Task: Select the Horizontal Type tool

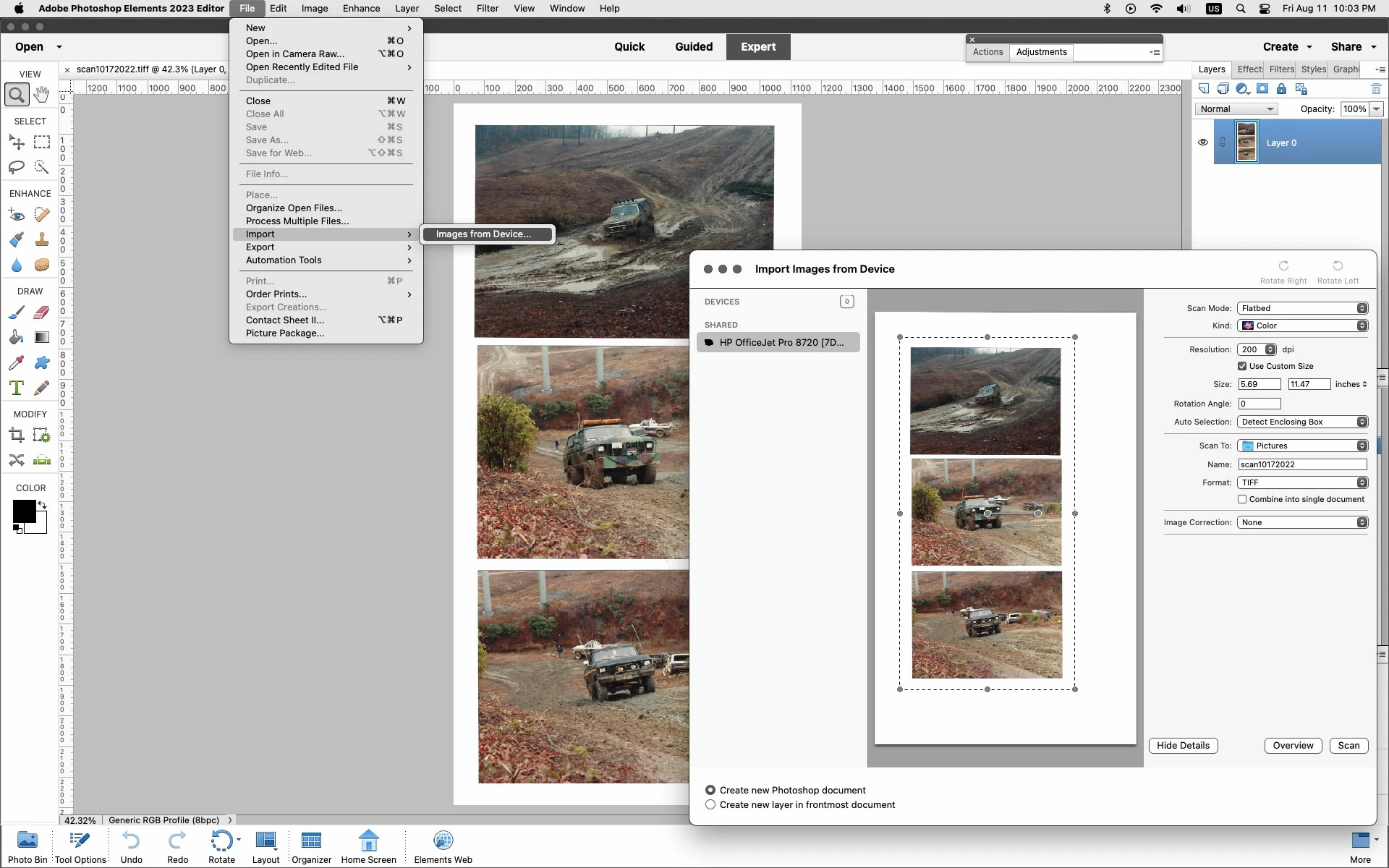Action: [x=17, y=388]
